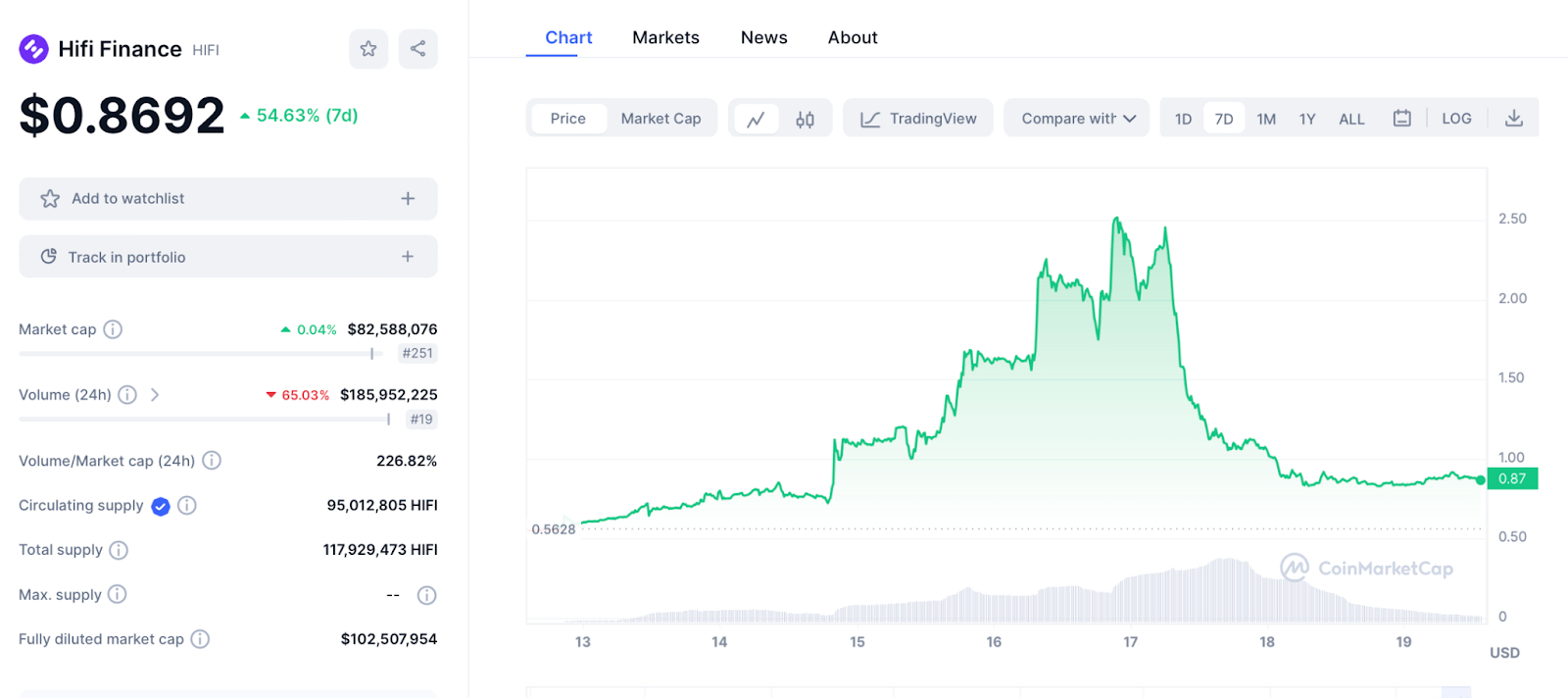Click the #251 market cap rank
This screenshot has width=1568, height=698.
417,354
